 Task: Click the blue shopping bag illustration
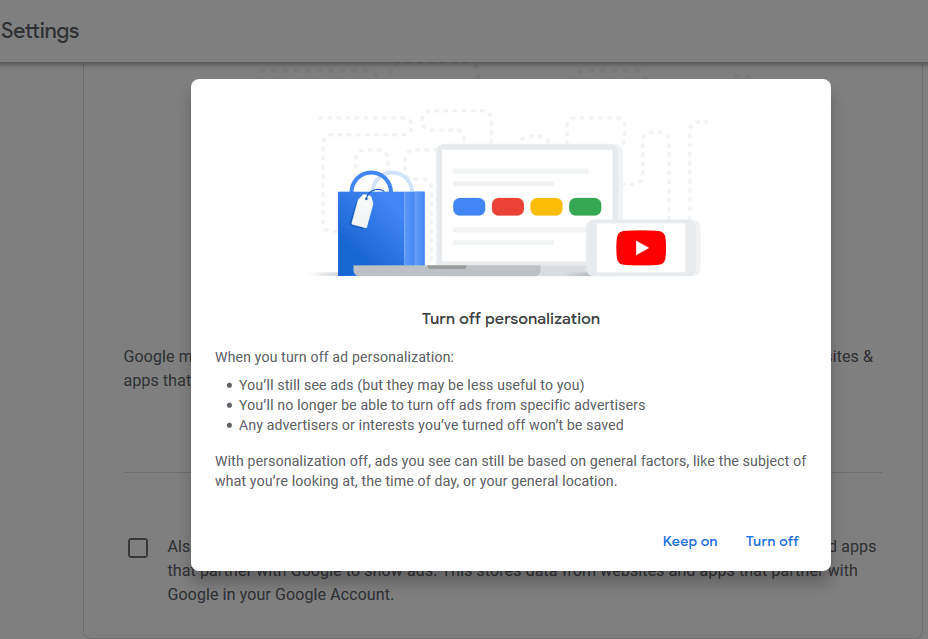(x=381, y=224)
